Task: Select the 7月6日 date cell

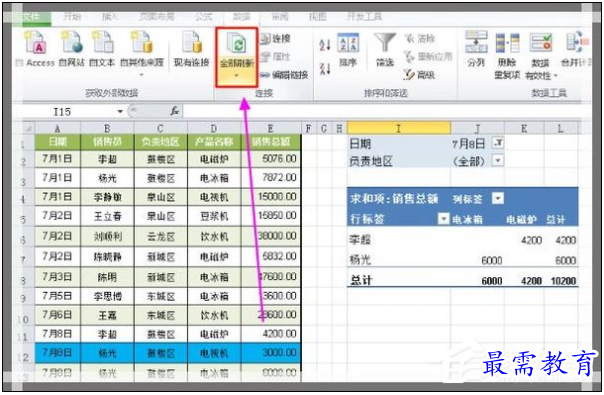Action: coord(57,315)
